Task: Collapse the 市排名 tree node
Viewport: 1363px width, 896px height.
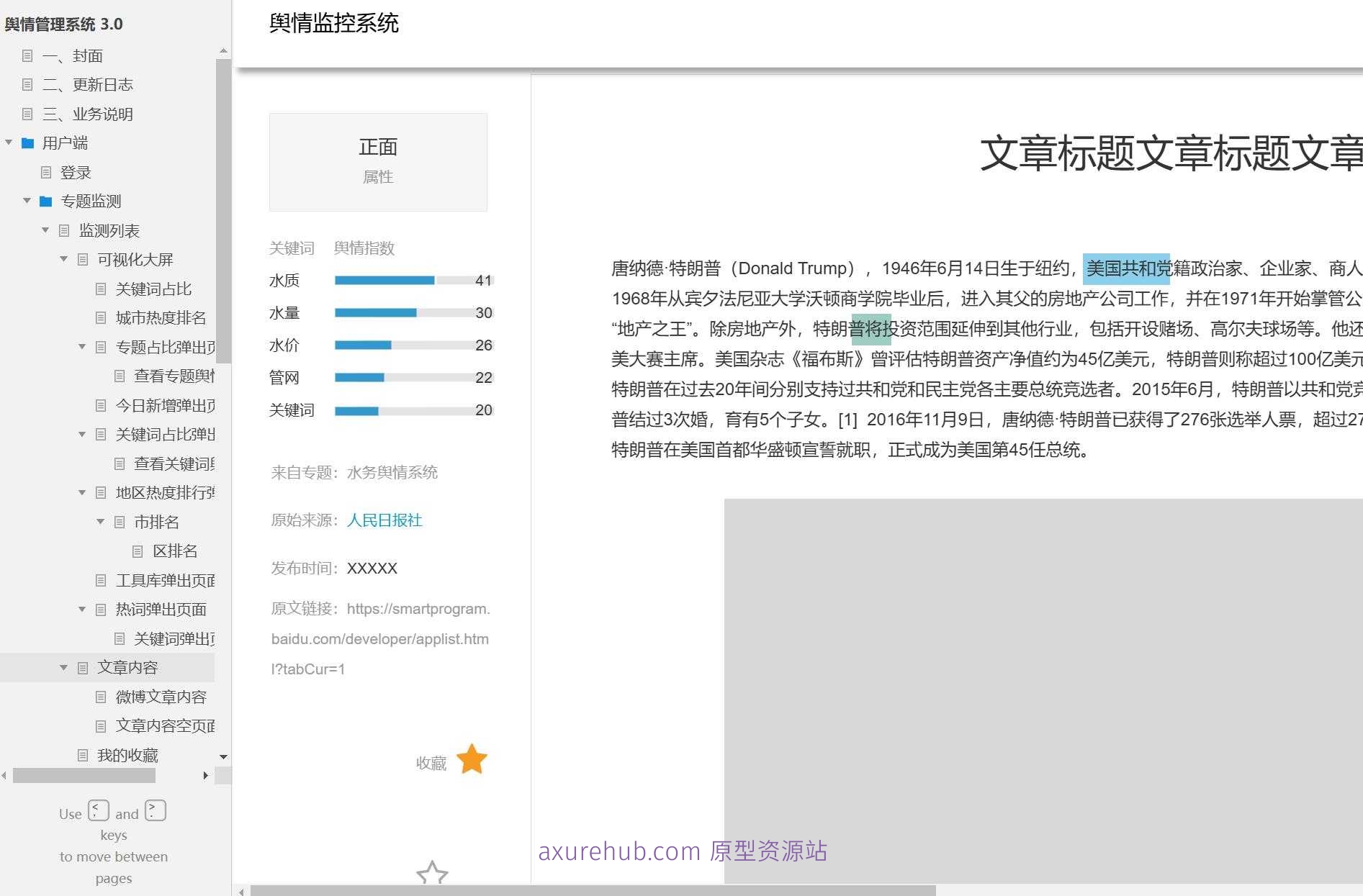Action: (x=101, y=522)
